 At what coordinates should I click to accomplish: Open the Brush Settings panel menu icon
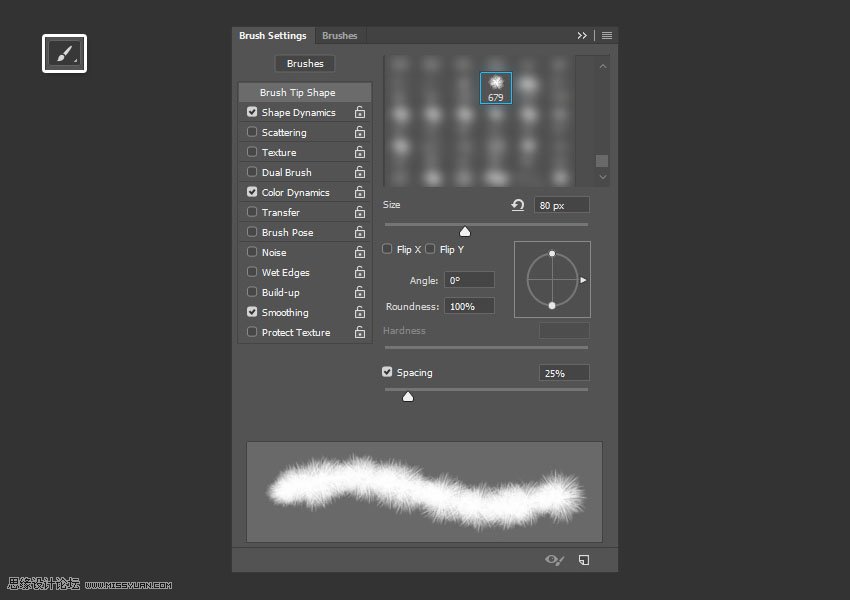607,36
